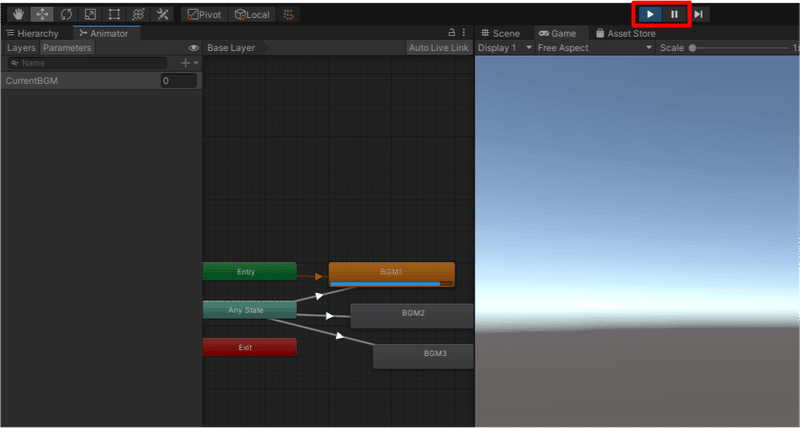The image size is (800, 428).
Task: Select the Move tool
Action: pos(42,14)
